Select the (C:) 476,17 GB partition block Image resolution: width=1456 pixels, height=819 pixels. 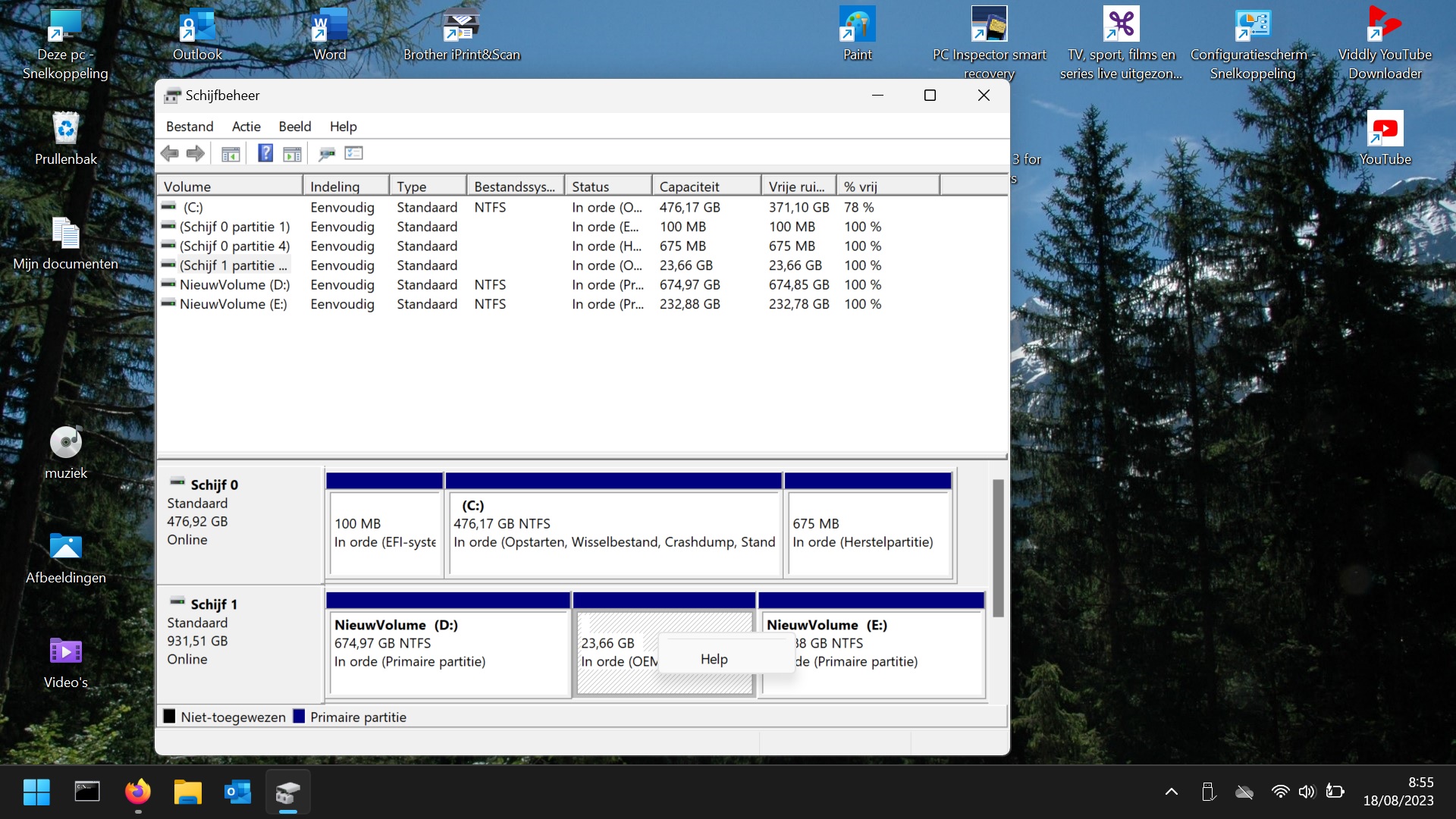613,531
